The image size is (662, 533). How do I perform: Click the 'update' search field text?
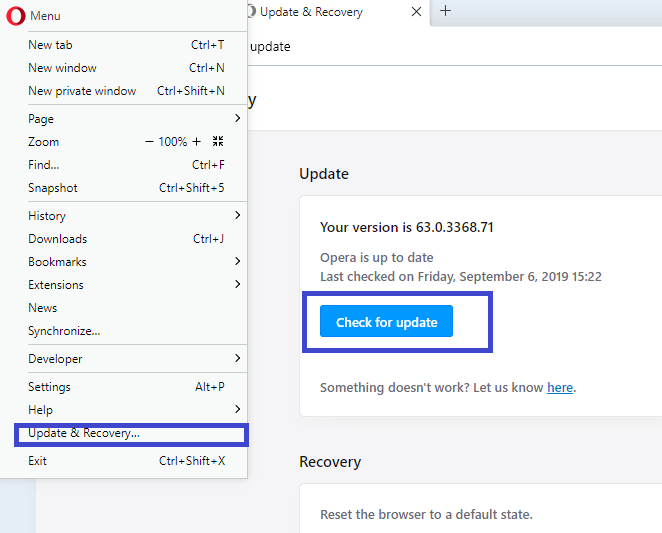tap(270, 46)
